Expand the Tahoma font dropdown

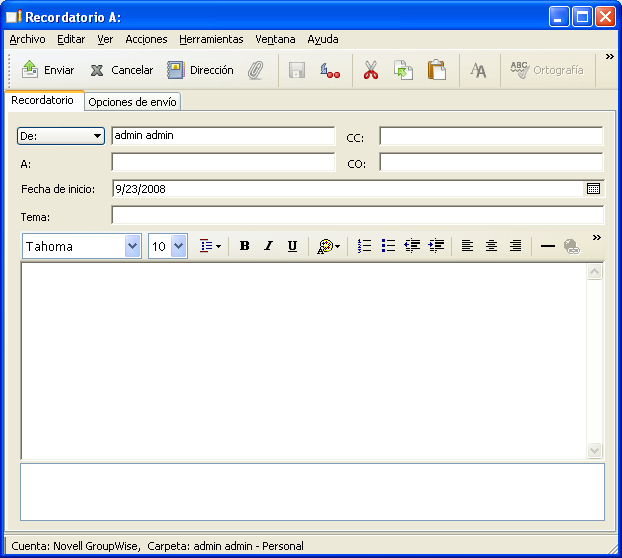click(x=132, y=246)
